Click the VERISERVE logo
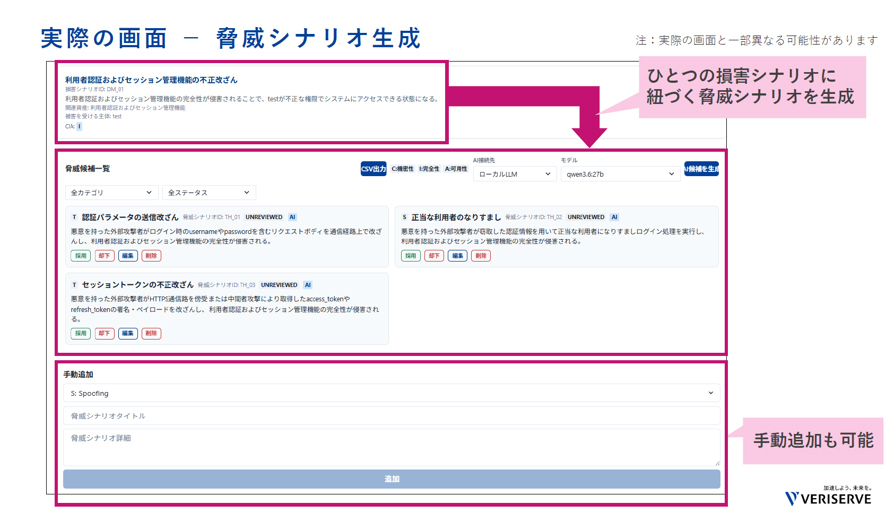Screen dimensions: 886x513 click(828, 497)
